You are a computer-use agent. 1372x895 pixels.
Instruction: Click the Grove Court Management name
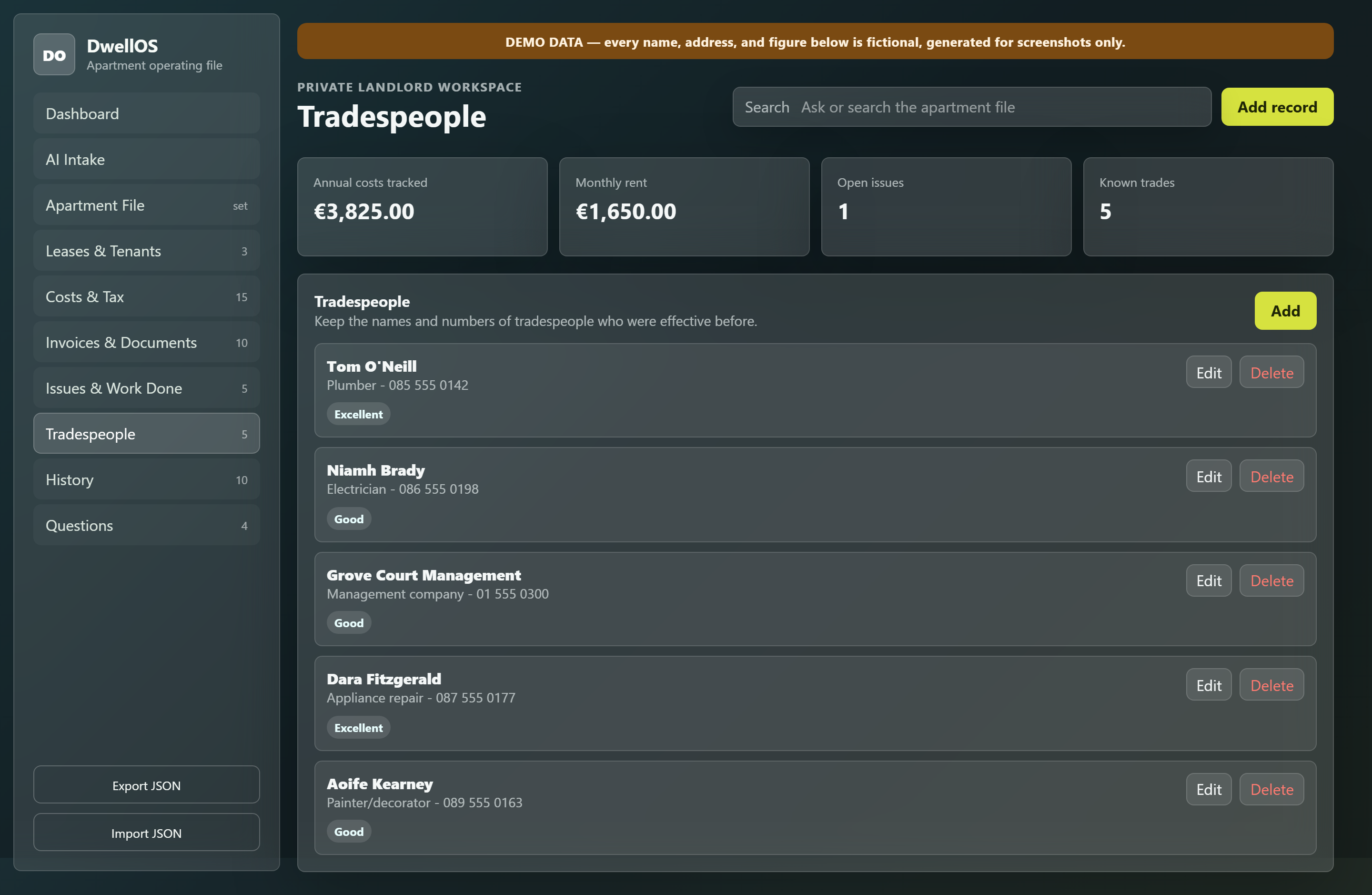pos(424,575)
